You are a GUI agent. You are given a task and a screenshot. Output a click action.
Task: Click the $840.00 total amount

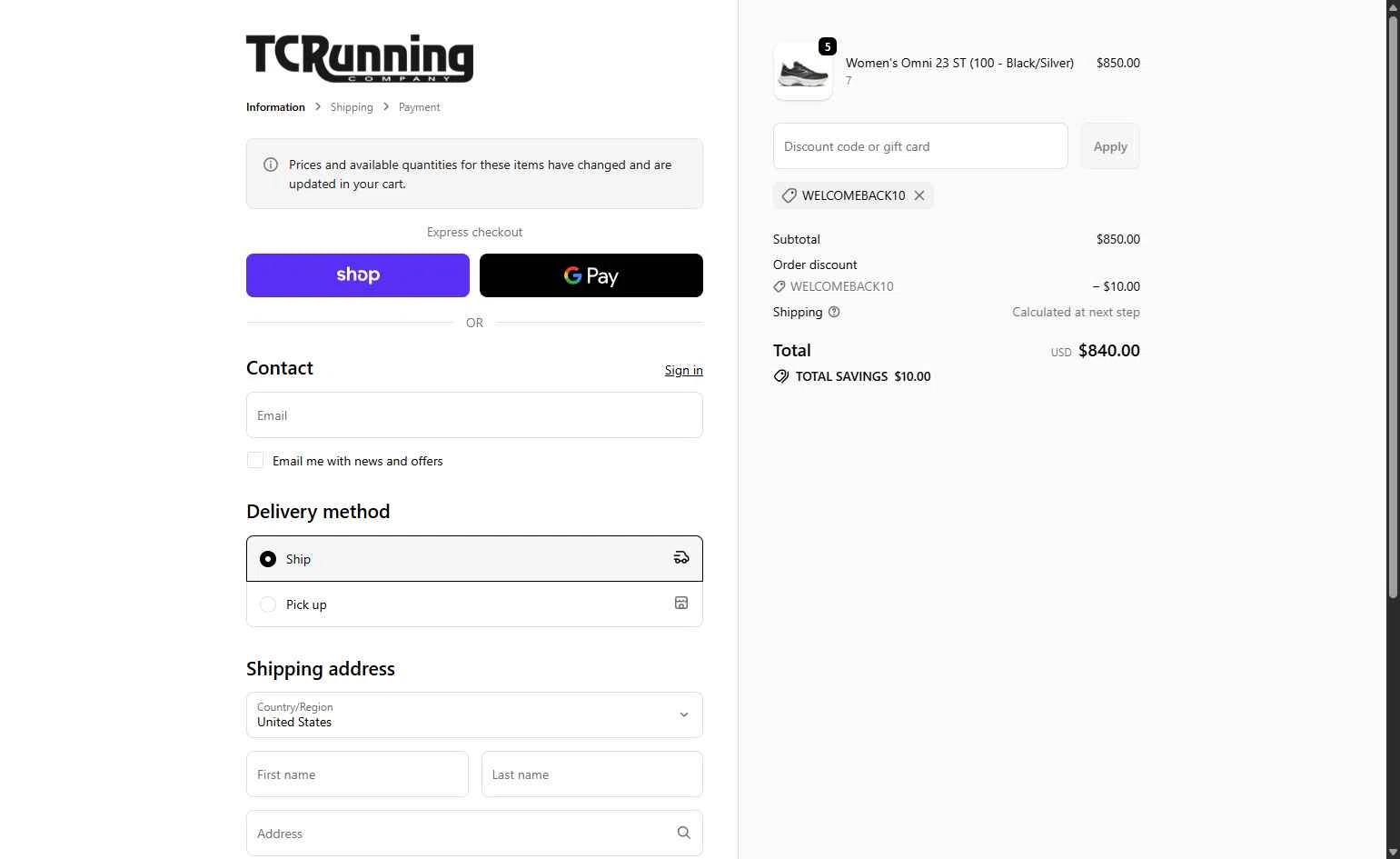[x=1108, y=351]
